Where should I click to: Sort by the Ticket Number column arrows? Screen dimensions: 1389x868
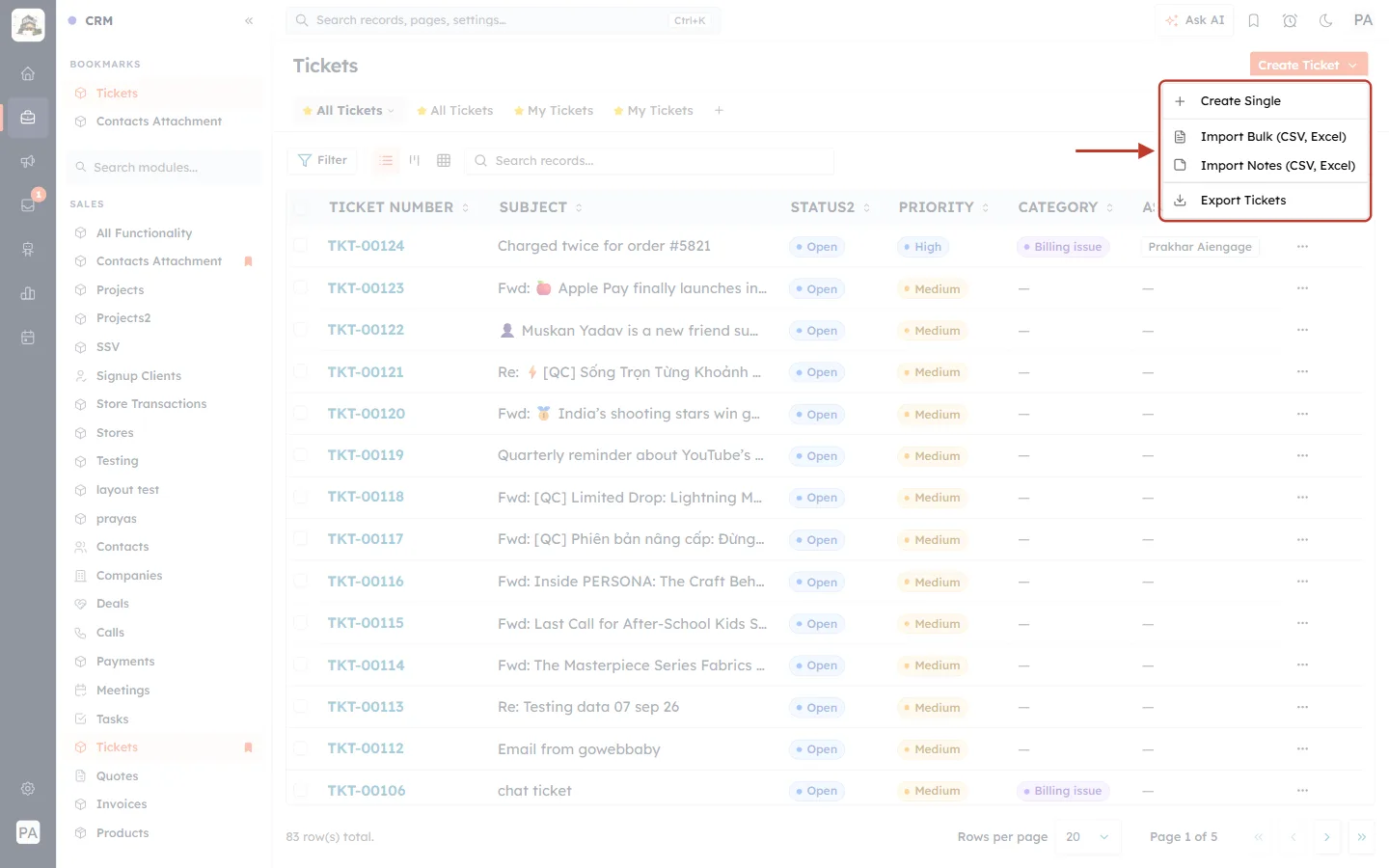(x=465, y=207)
